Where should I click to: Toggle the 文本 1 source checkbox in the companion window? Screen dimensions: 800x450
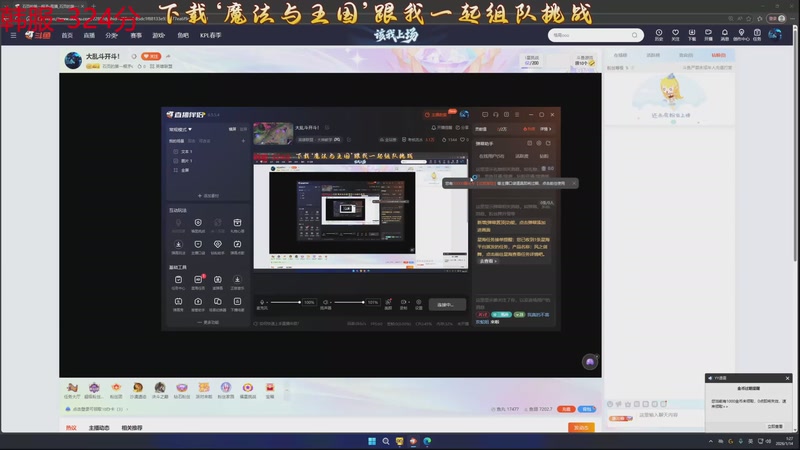pos(176,152)
